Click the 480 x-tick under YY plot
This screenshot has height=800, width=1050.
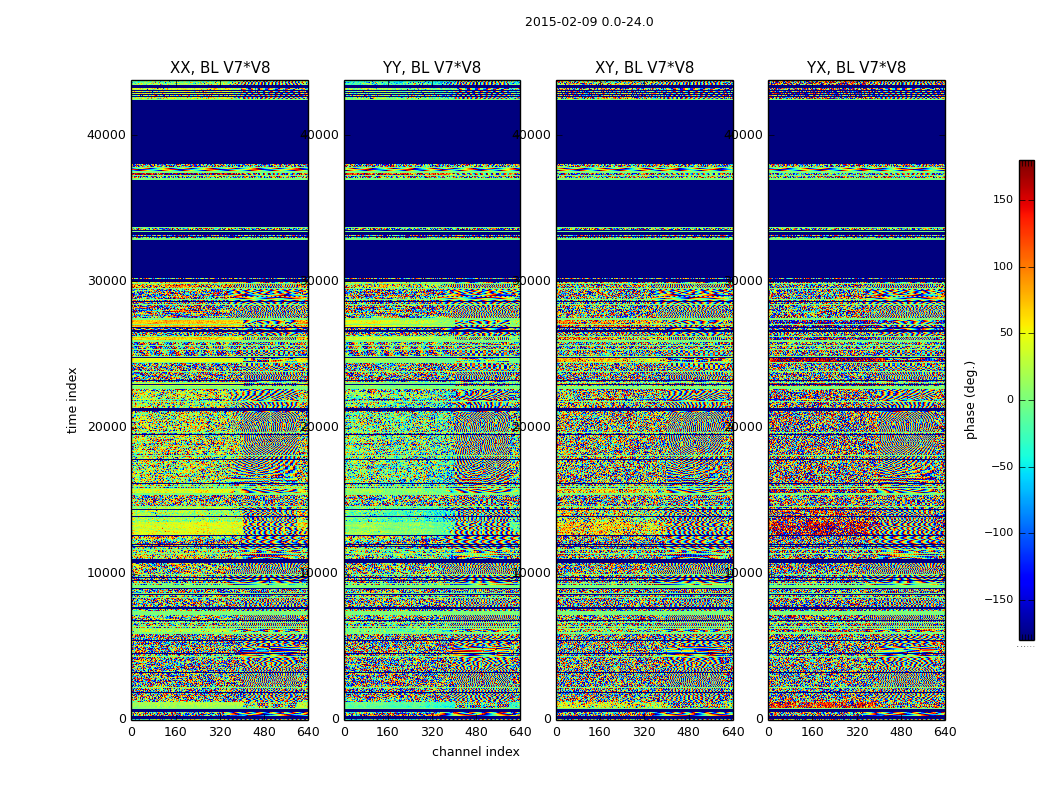coord(476,732)
